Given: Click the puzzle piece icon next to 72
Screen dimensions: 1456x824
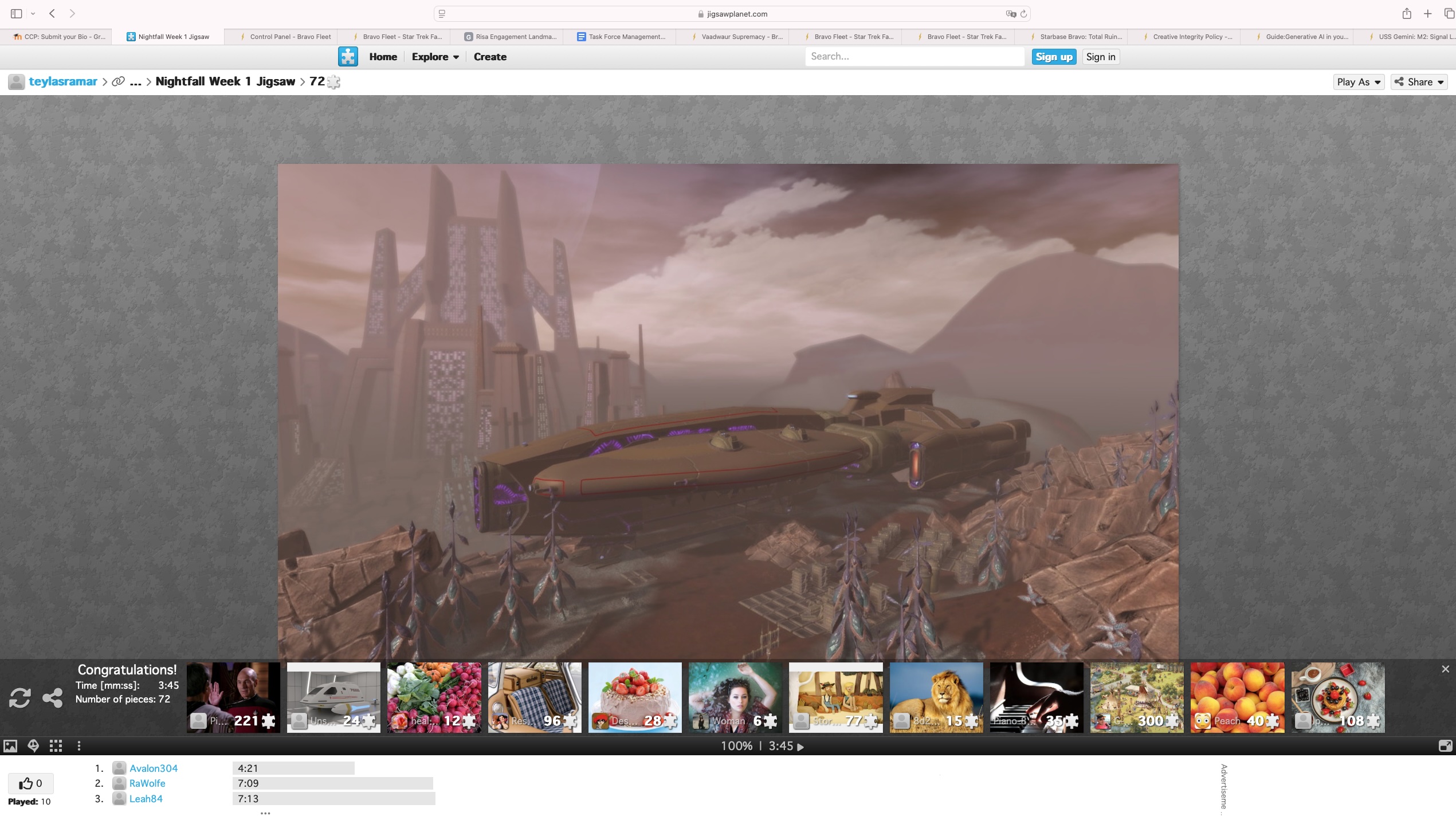Looking at the screenshot, I should [x=333, y=82].
